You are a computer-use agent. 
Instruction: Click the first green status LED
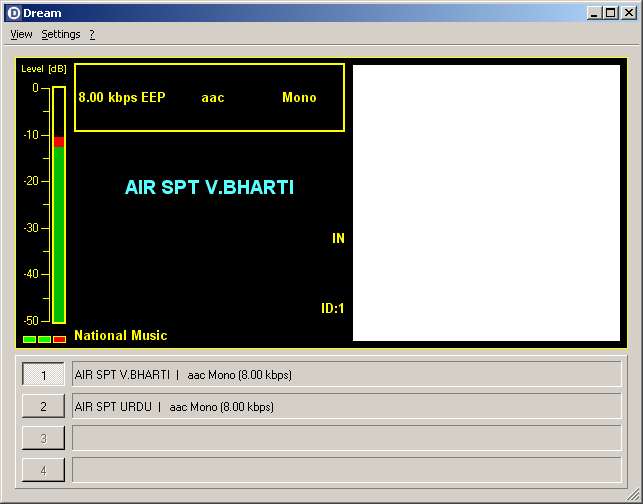coord(30,339)
